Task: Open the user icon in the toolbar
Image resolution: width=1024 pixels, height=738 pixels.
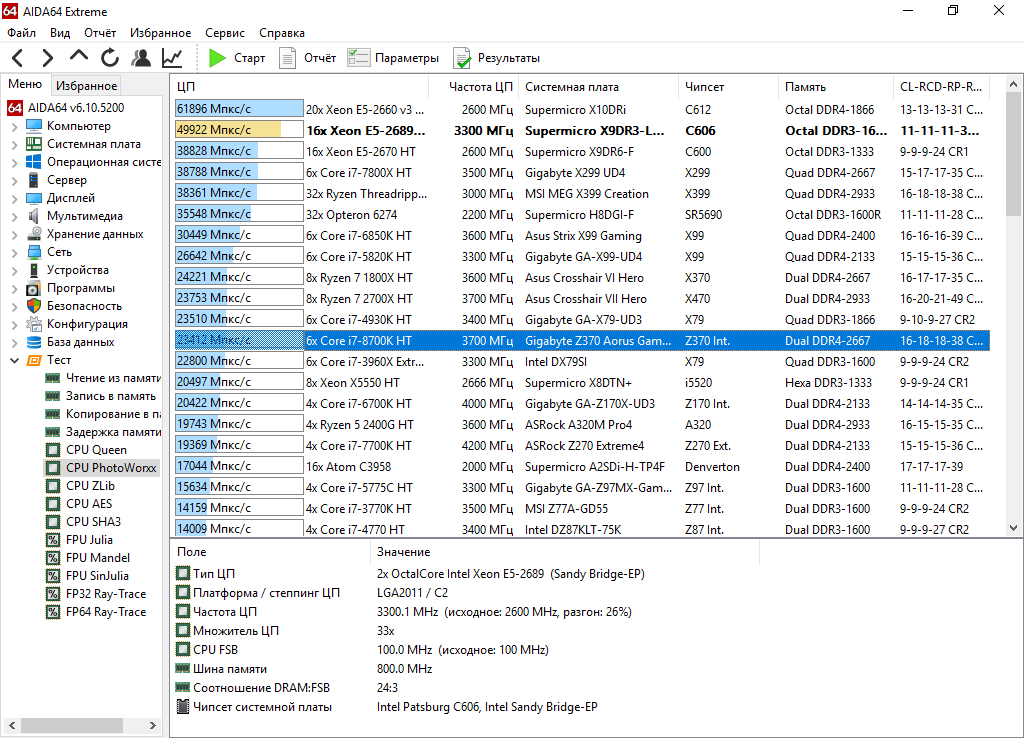Action: pyautogui.click(x=140, y=58)
